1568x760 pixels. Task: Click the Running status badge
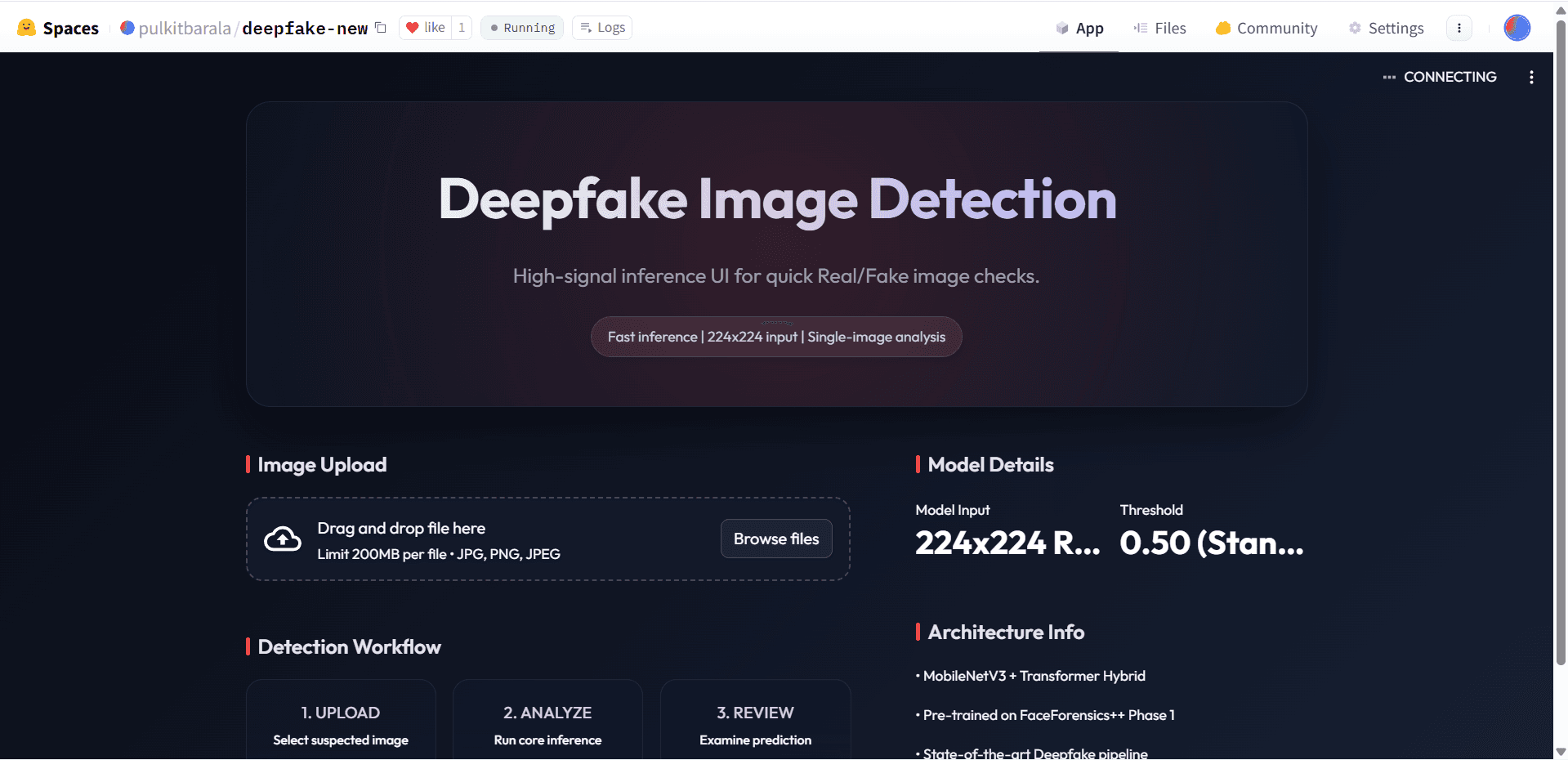pos(522,28)
